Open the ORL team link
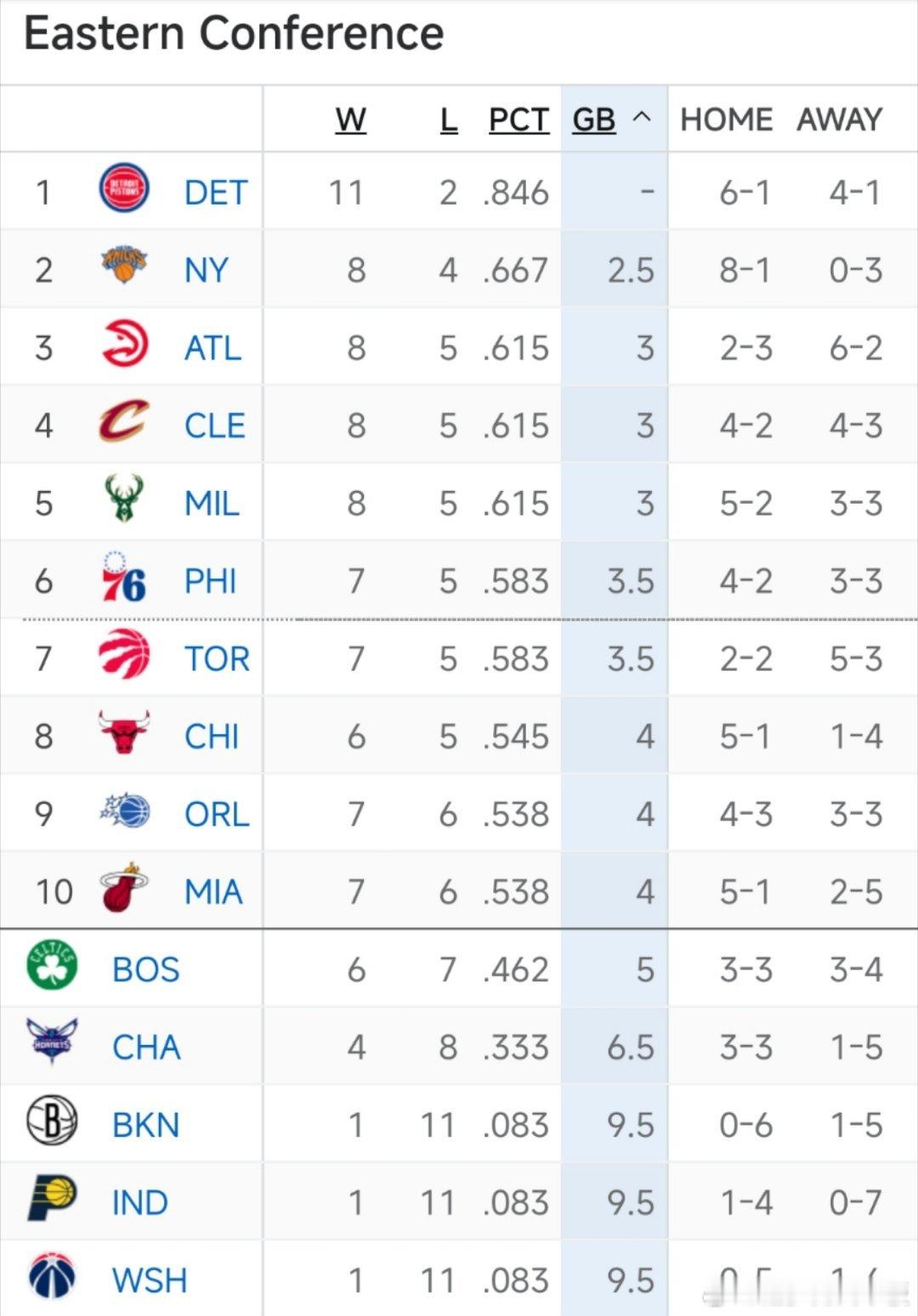This screenshot has height=1316, width=918. (x=217, y=814)
